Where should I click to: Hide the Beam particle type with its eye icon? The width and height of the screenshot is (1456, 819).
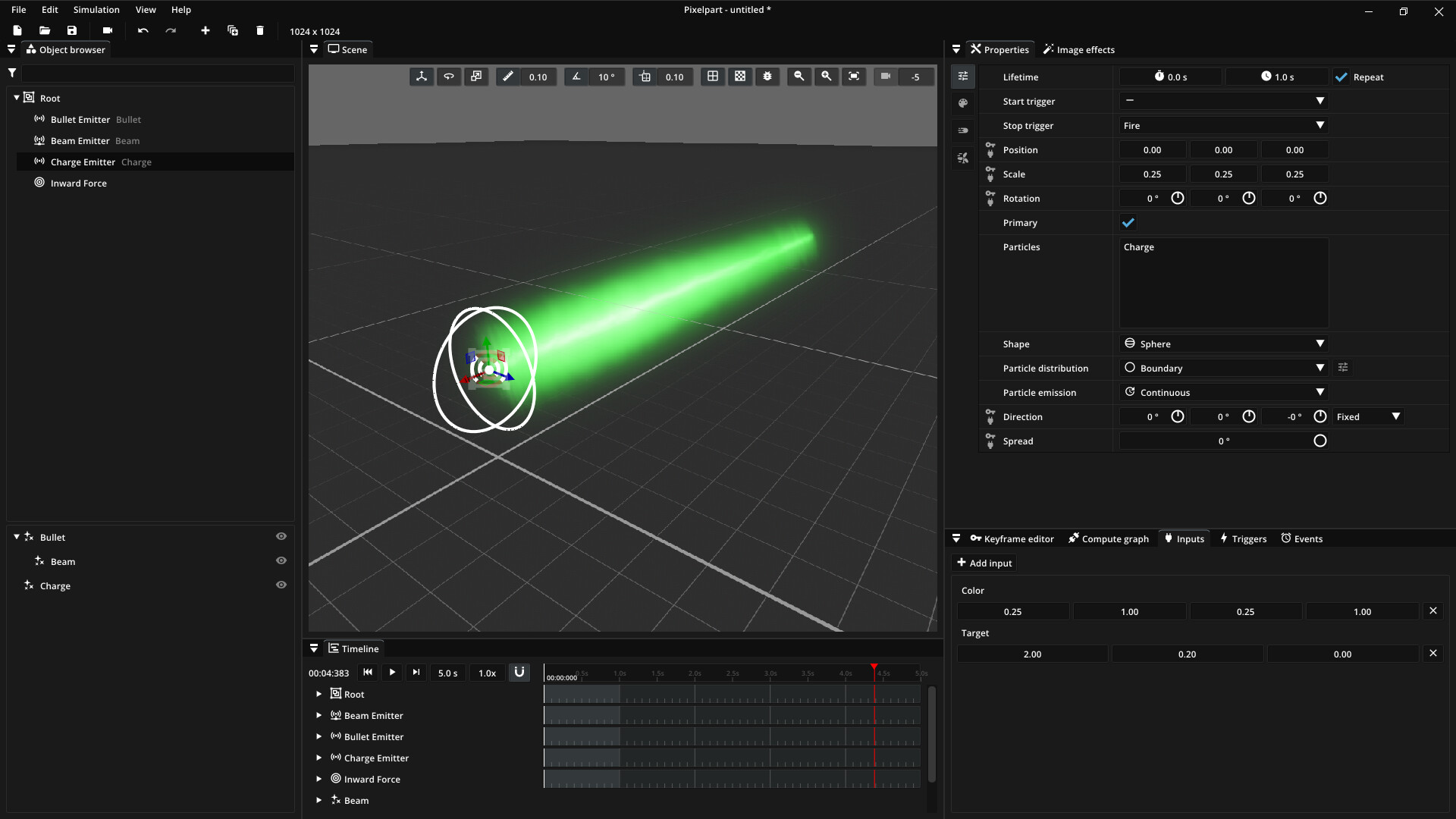click(x=281, y=561)
